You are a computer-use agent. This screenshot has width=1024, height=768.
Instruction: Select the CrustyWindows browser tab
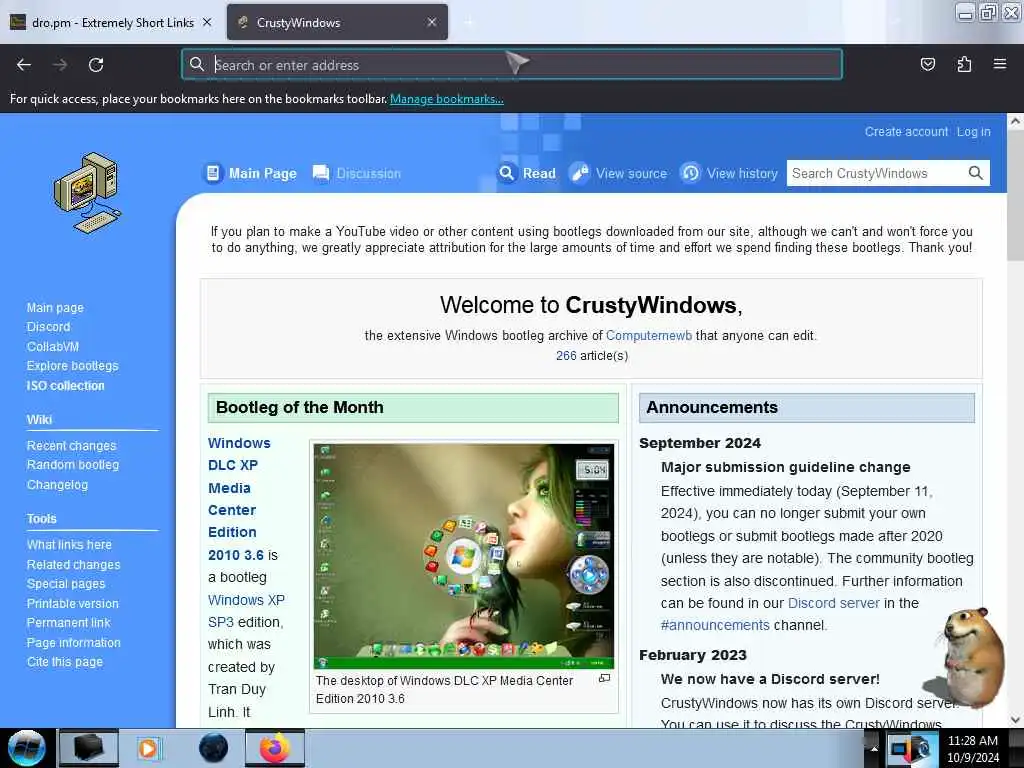pos(337,22)
